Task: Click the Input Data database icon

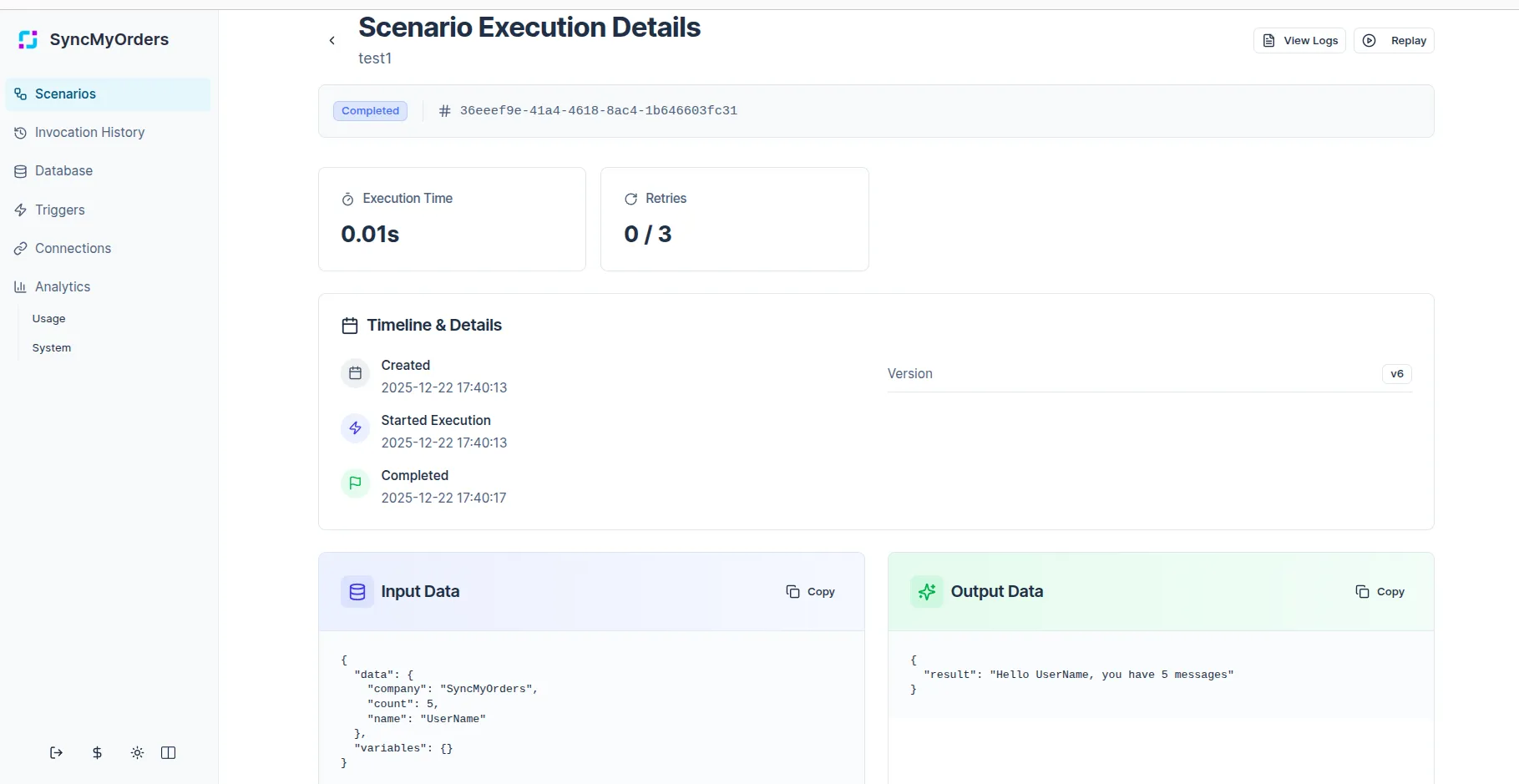Action: (x=357, y=592)
